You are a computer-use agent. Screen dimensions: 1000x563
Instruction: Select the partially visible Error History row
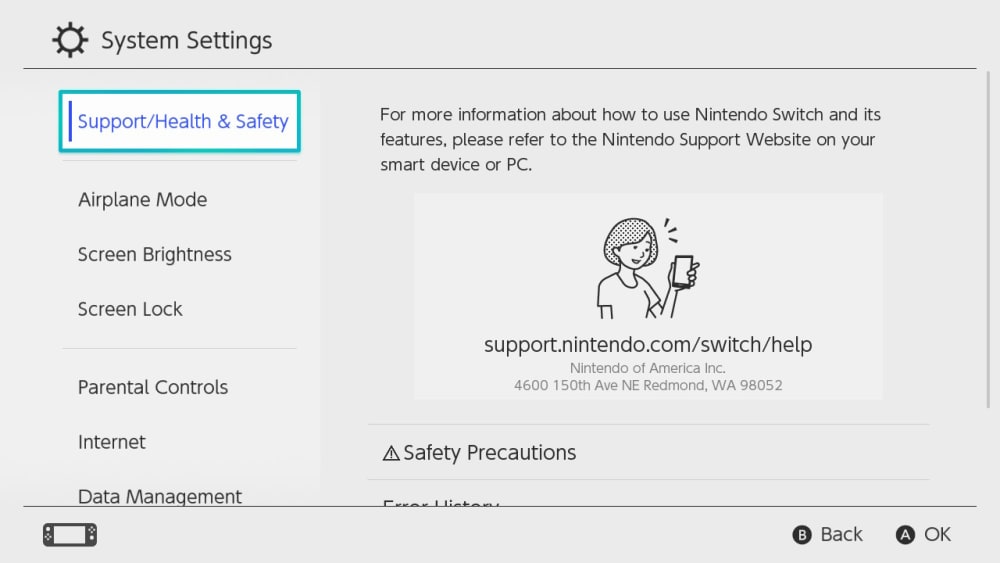pyautogui.click(x=441, y=502)
